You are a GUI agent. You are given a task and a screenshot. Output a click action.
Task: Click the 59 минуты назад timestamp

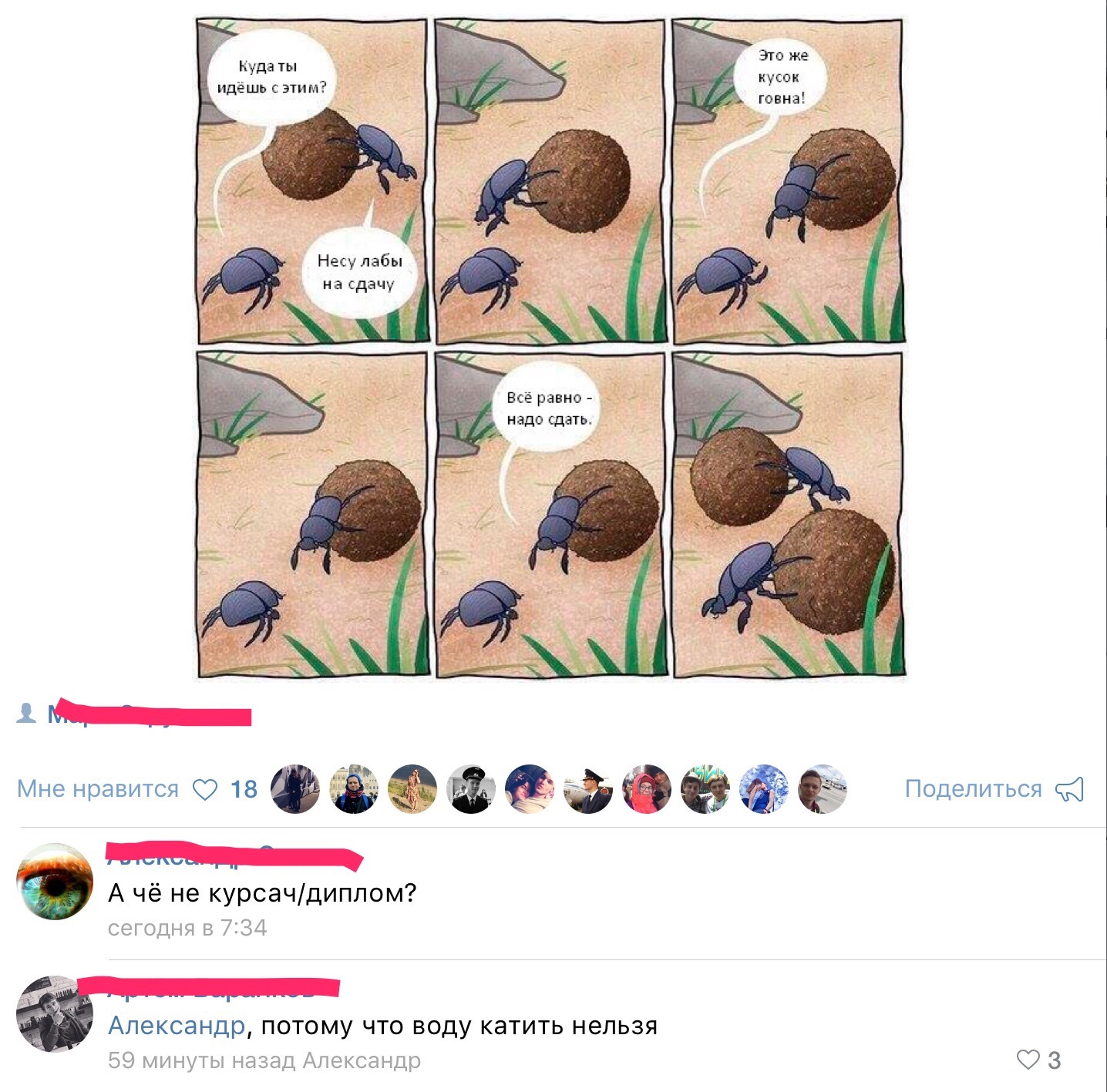(202, 1060)
